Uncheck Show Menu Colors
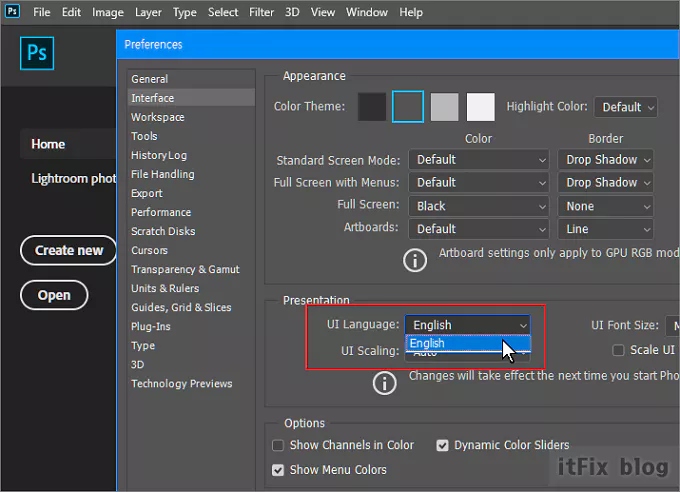The width and height of the screenshot is (680, 492). click(278, 470)
